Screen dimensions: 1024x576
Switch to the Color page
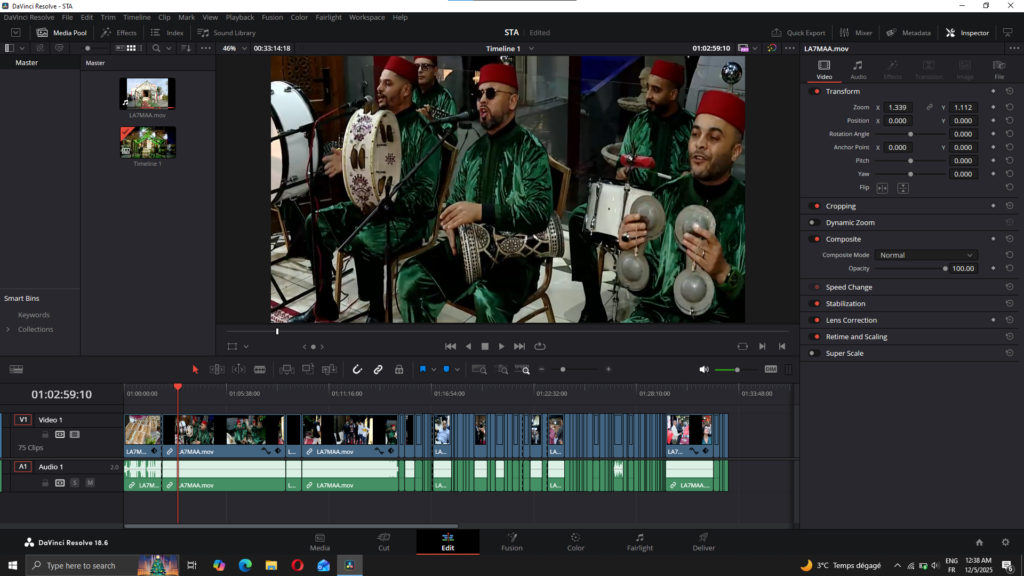click(575, 542)
